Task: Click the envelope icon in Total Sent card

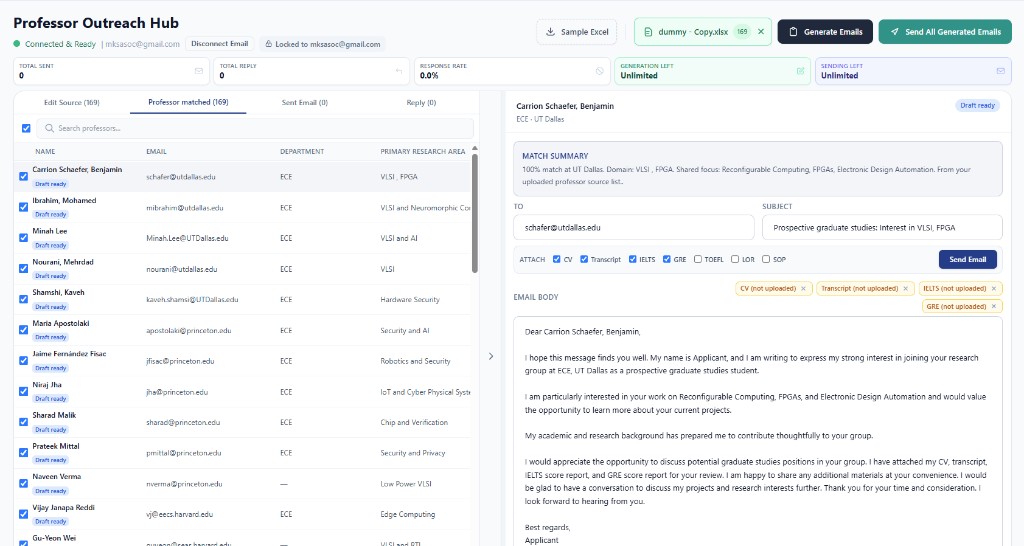Action: (x=199, y=71)
